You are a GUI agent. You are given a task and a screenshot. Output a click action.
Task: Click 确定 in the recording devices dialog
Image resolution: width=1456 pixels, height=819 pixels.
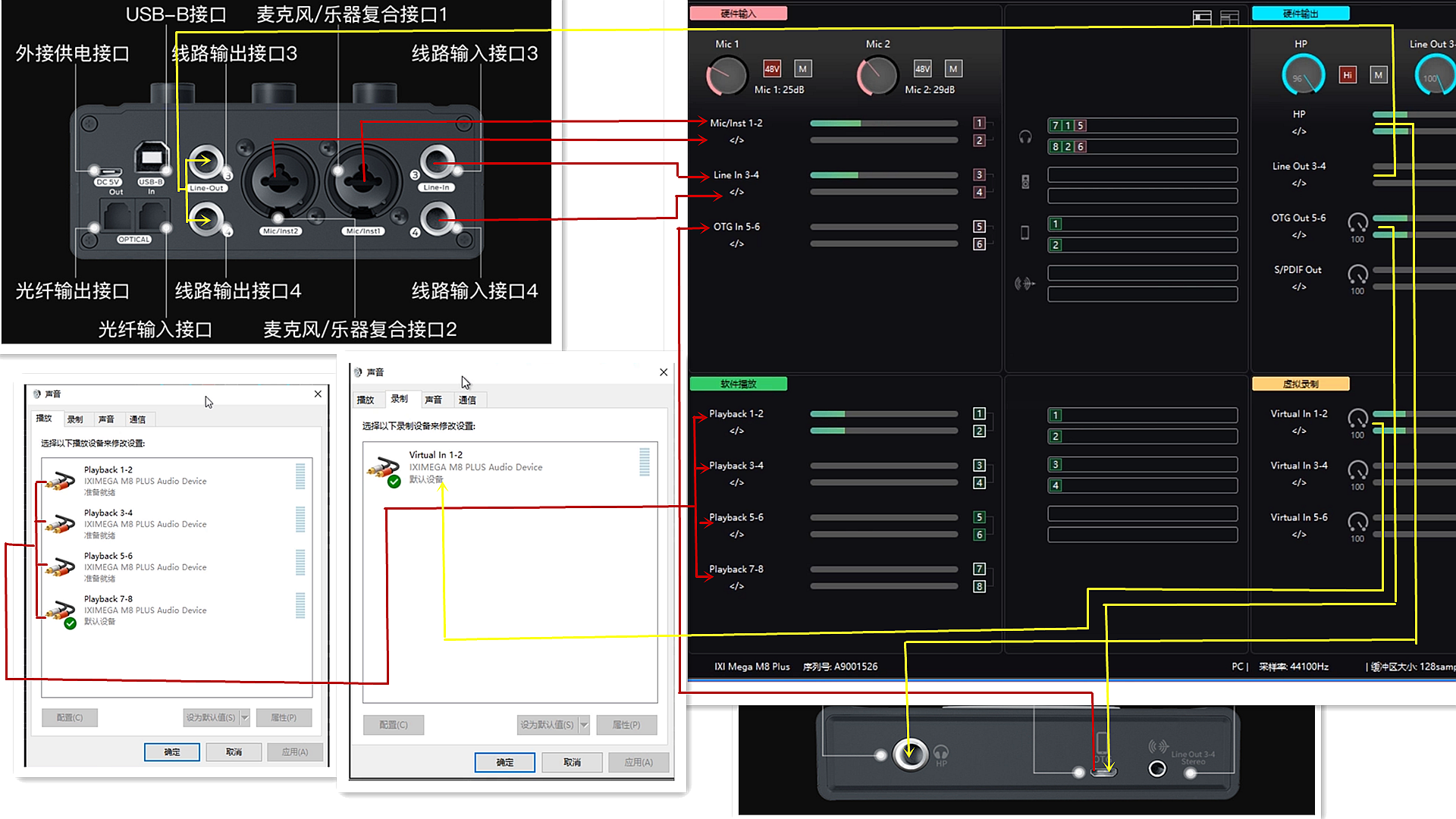[504, 762]
